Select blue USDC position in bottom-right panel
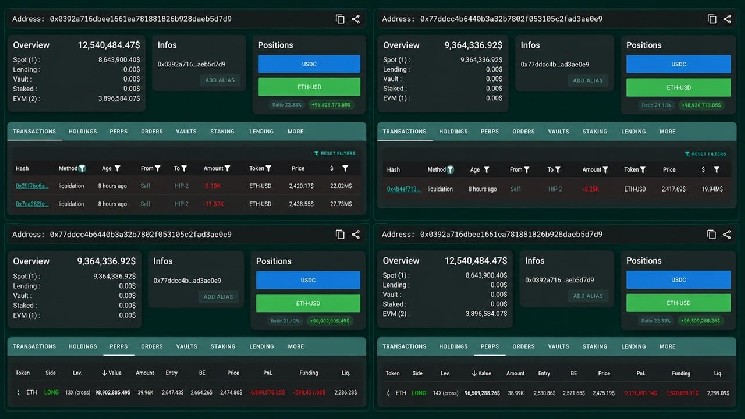The image size is (745, 419). click(x=678, y=280)
